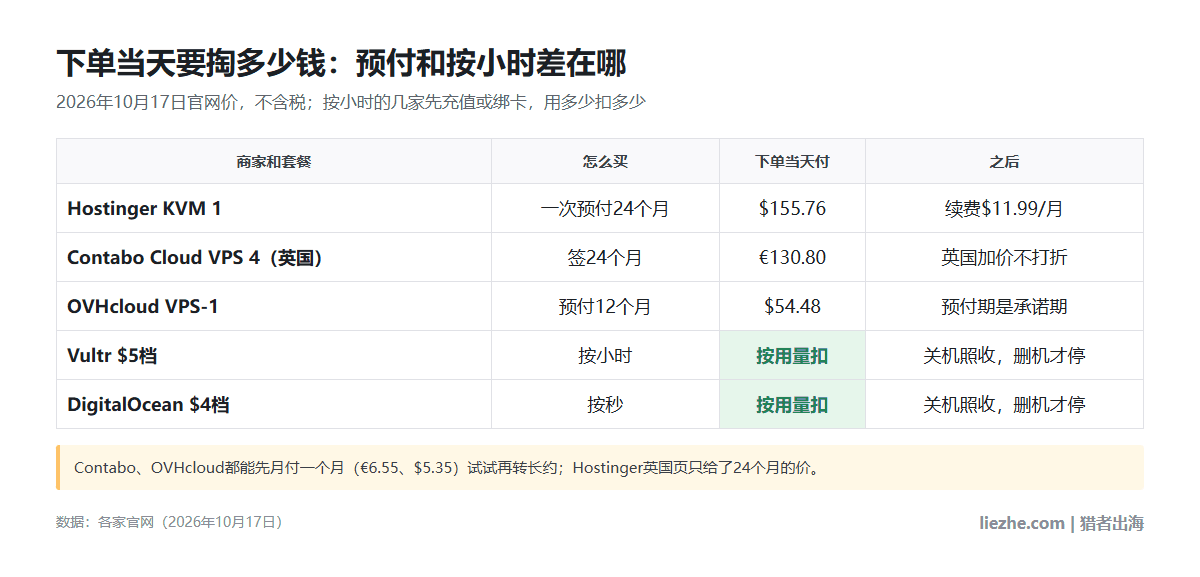This screenshot has height=577, width=1200.
Task: Click the subtitle starting 2026年10月17日官网价
Action: coord(351,102)
